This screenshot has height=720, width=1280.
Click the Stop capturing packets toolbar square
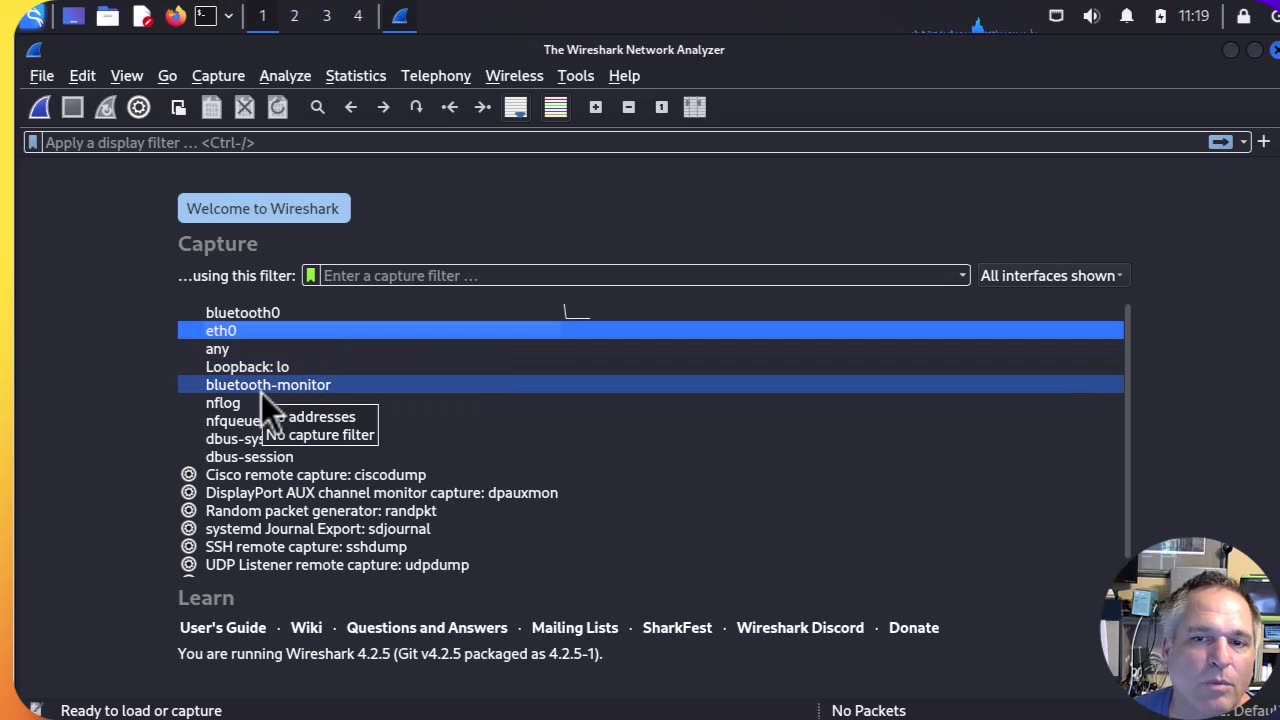pos(73,107)
